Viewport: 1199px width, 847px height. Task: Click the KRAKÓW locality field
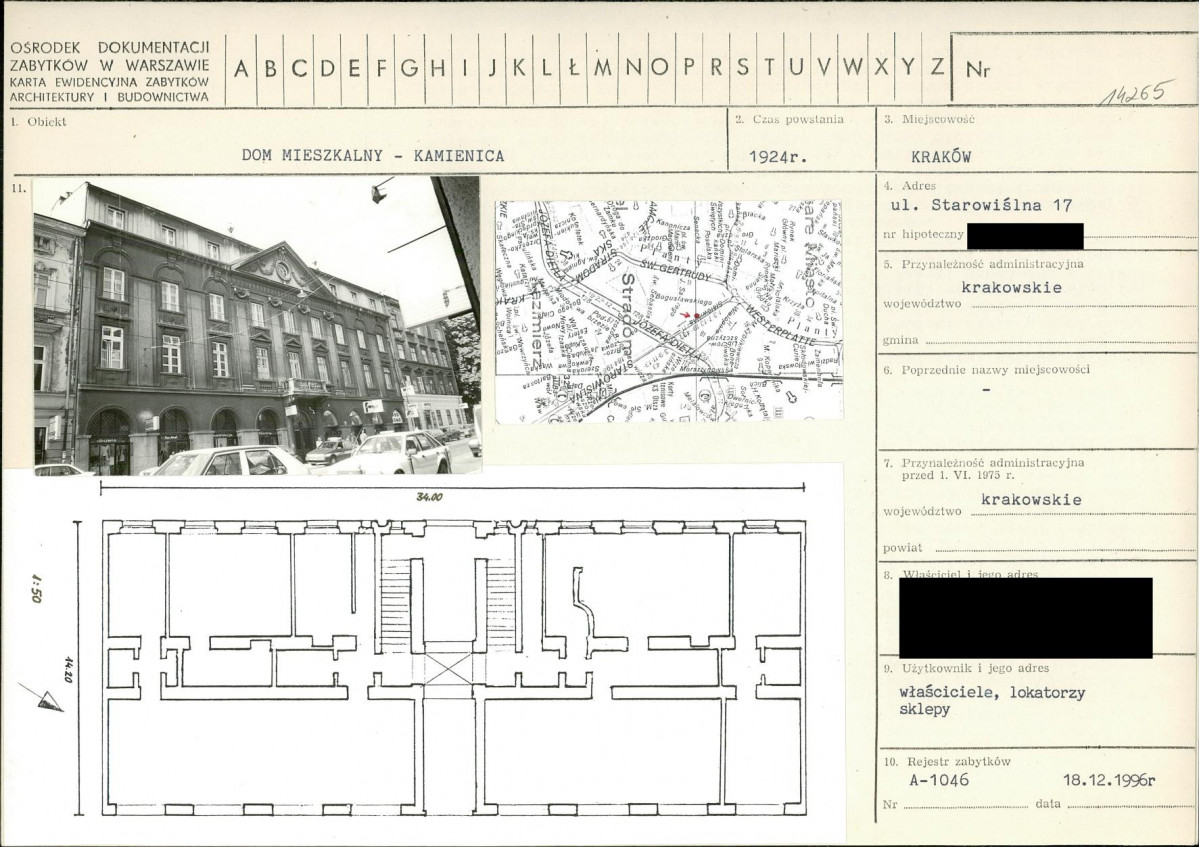(x=941, y=157)
